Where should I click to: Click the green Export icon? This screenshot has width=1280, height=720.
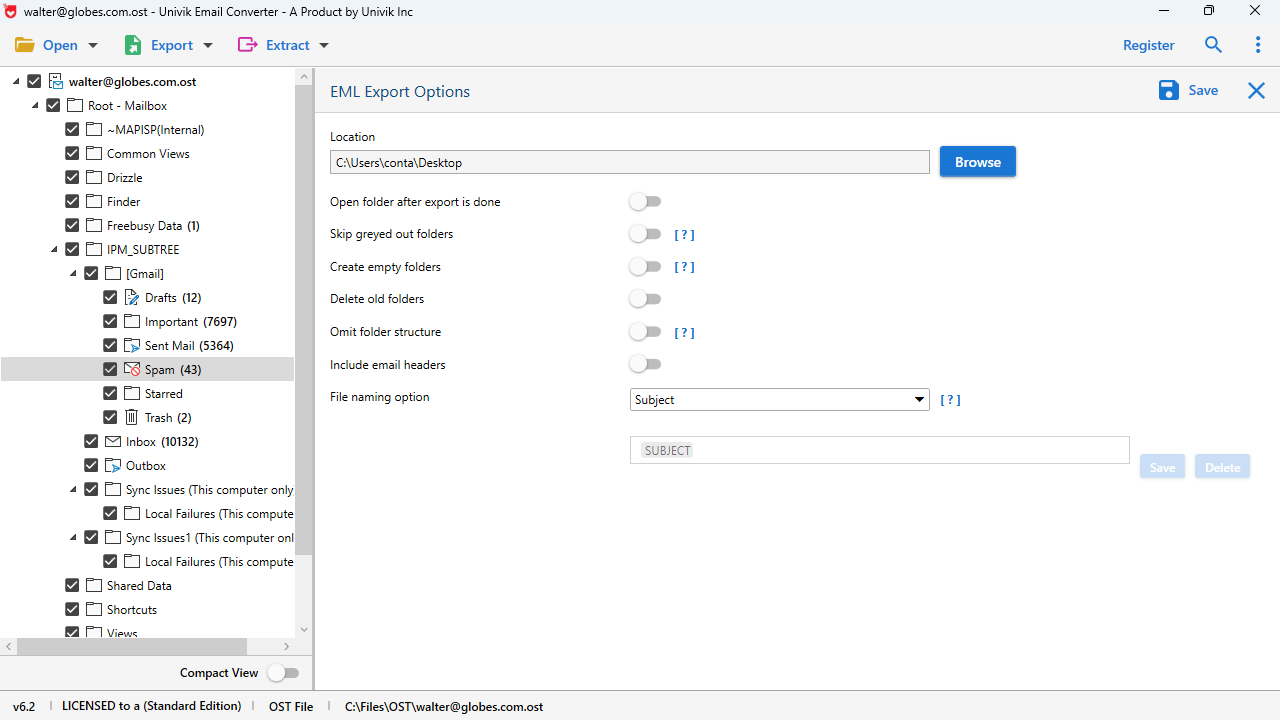(x=133, y=45)
